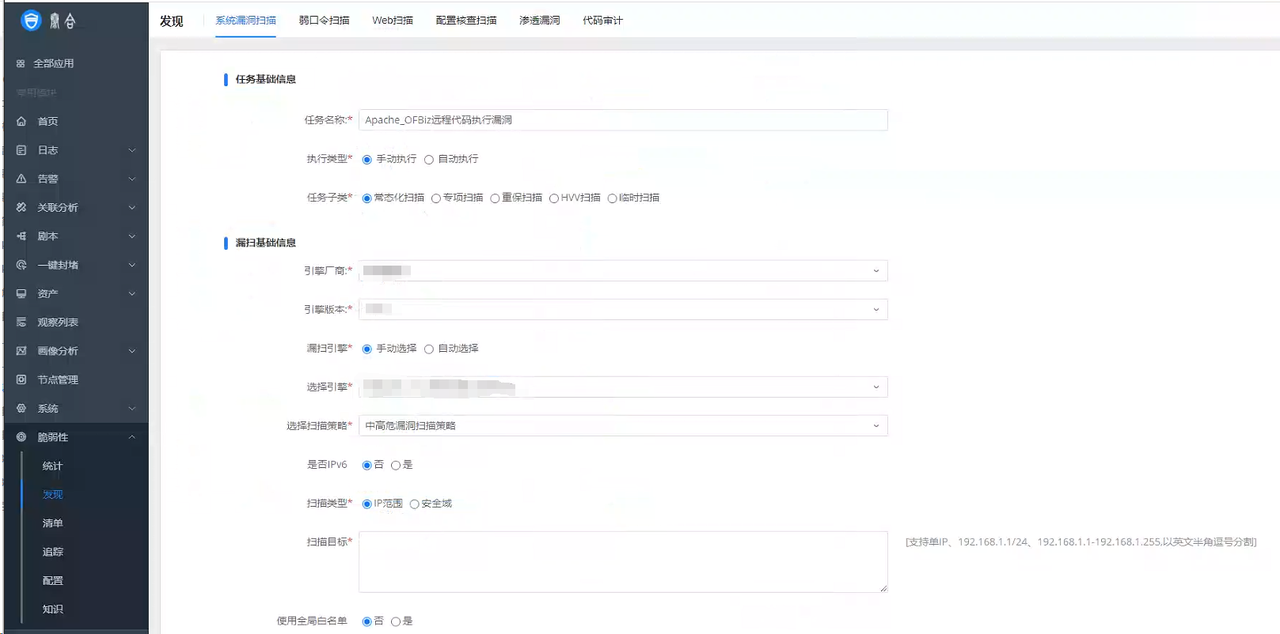
Task: Switch to the Web扫描 tab
Action: [x=391, y=19]
